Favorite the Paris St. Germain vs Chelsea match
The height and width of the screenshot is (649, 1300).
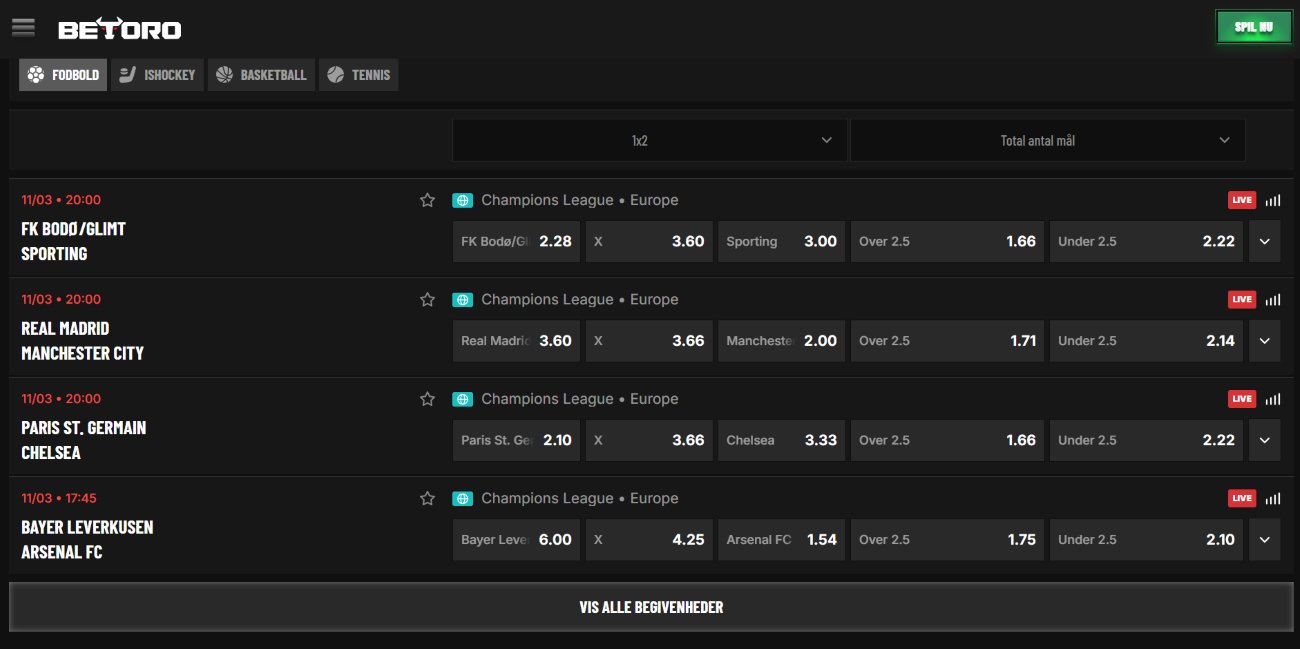(427, 398)
